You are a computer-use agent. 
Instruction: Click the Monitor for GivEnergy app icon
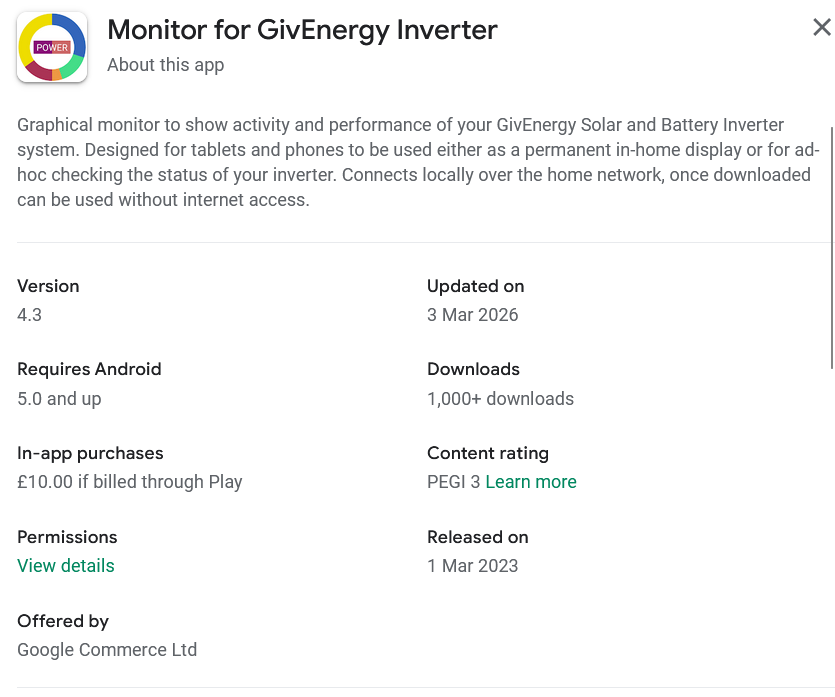click(x=52, y=47)
